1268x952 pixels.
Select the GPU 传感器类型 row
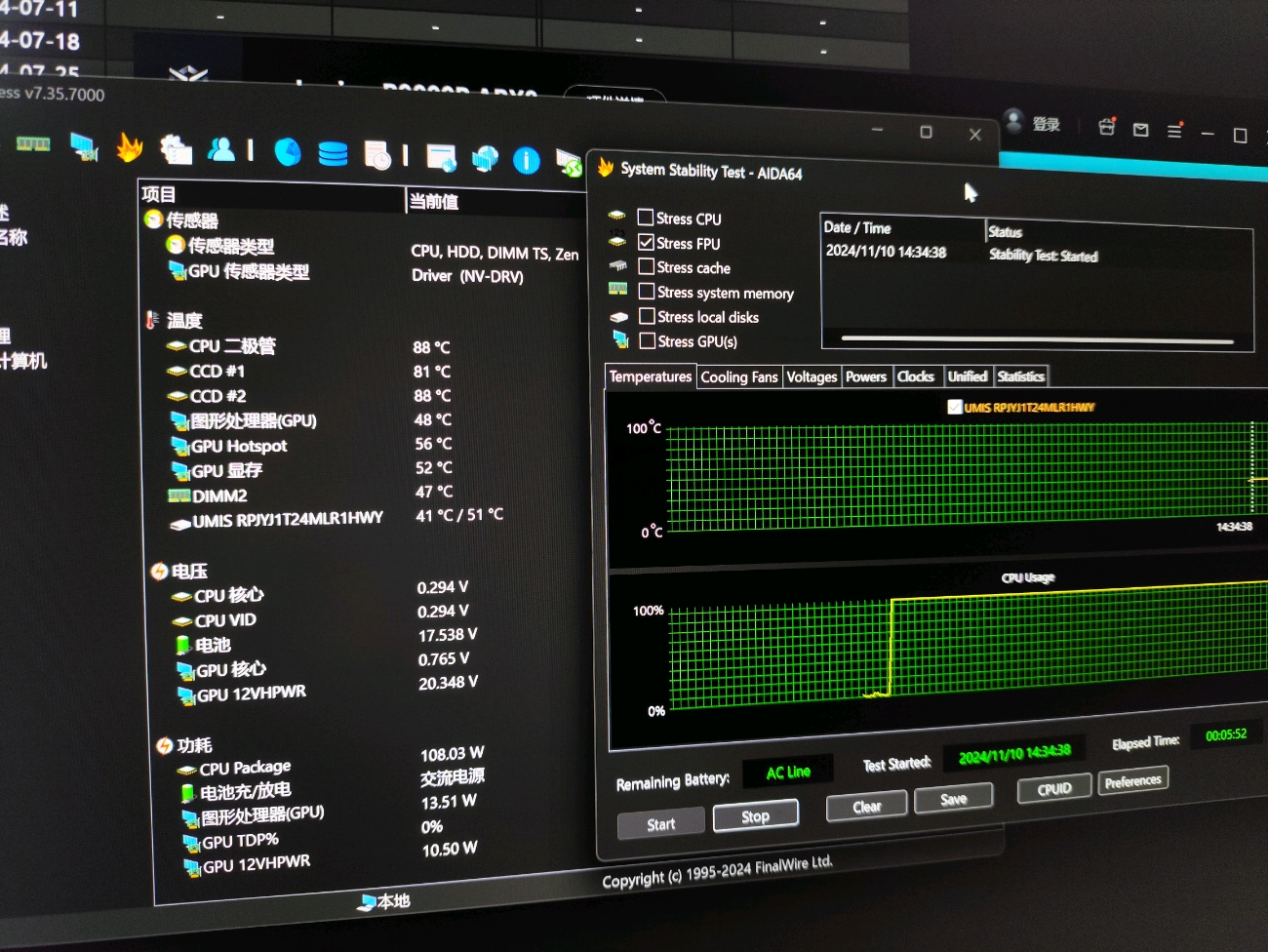[x=347, y=273]
